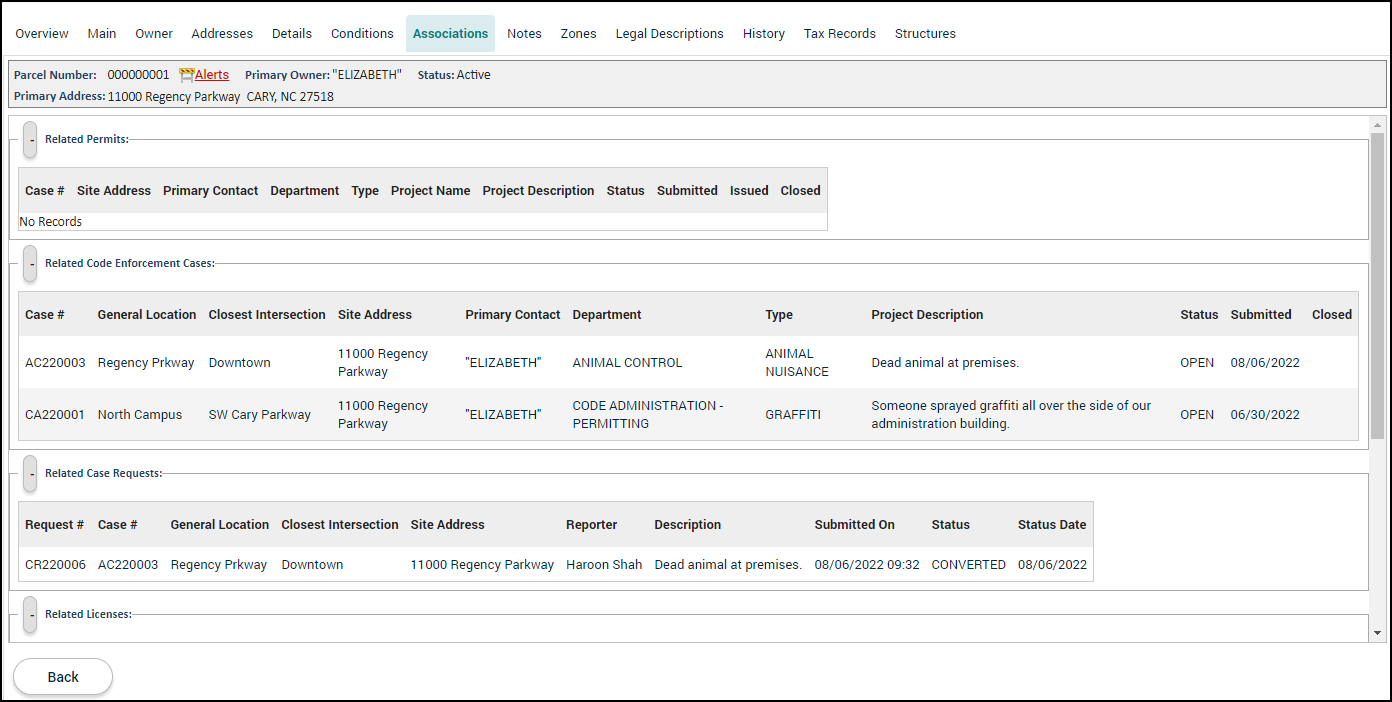
Task: Go to the Legal Descriptions tab
Action: (670, 34)
